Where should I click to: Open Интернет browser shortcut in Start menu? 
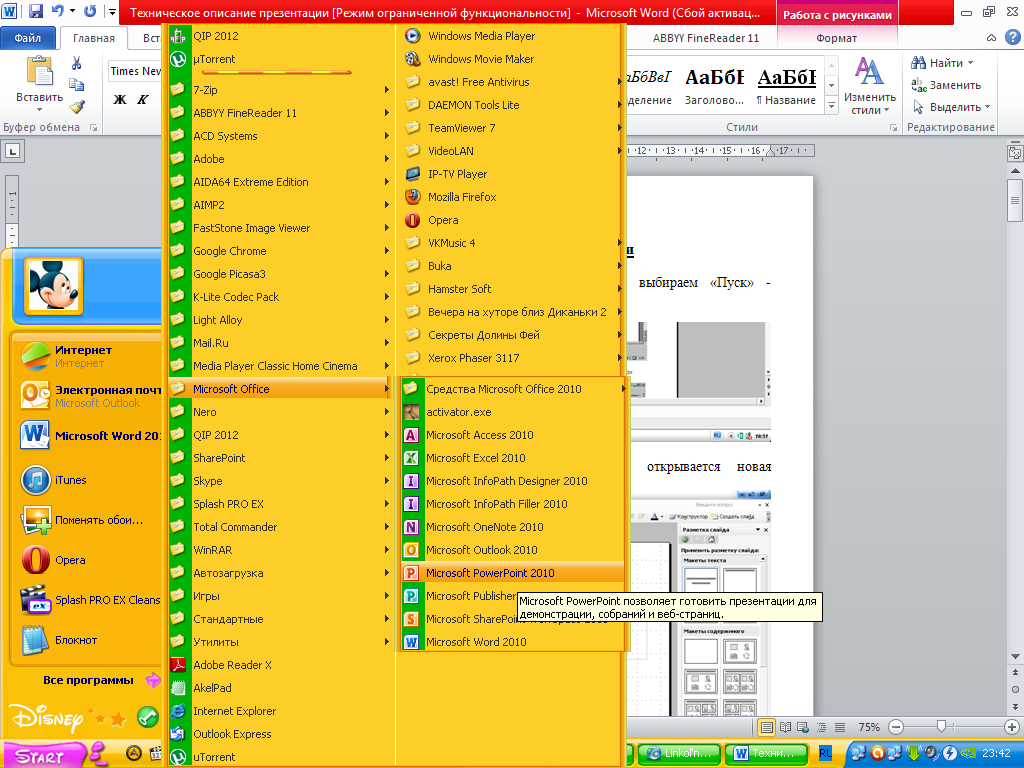coord(86,356)
